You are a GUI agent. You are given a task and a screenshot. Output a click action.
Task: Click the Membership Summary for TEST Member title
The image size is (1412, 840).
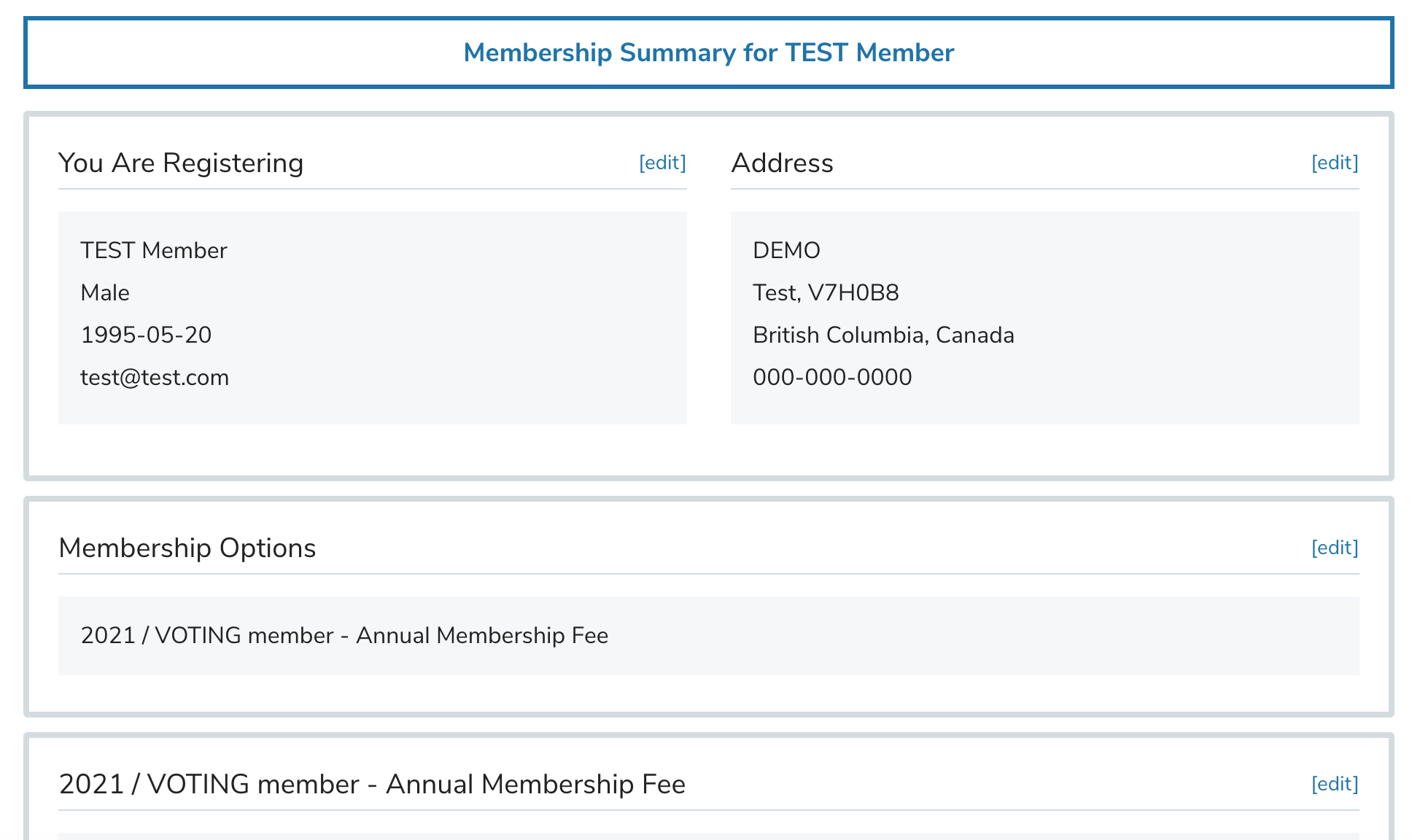tap(708, 52)
